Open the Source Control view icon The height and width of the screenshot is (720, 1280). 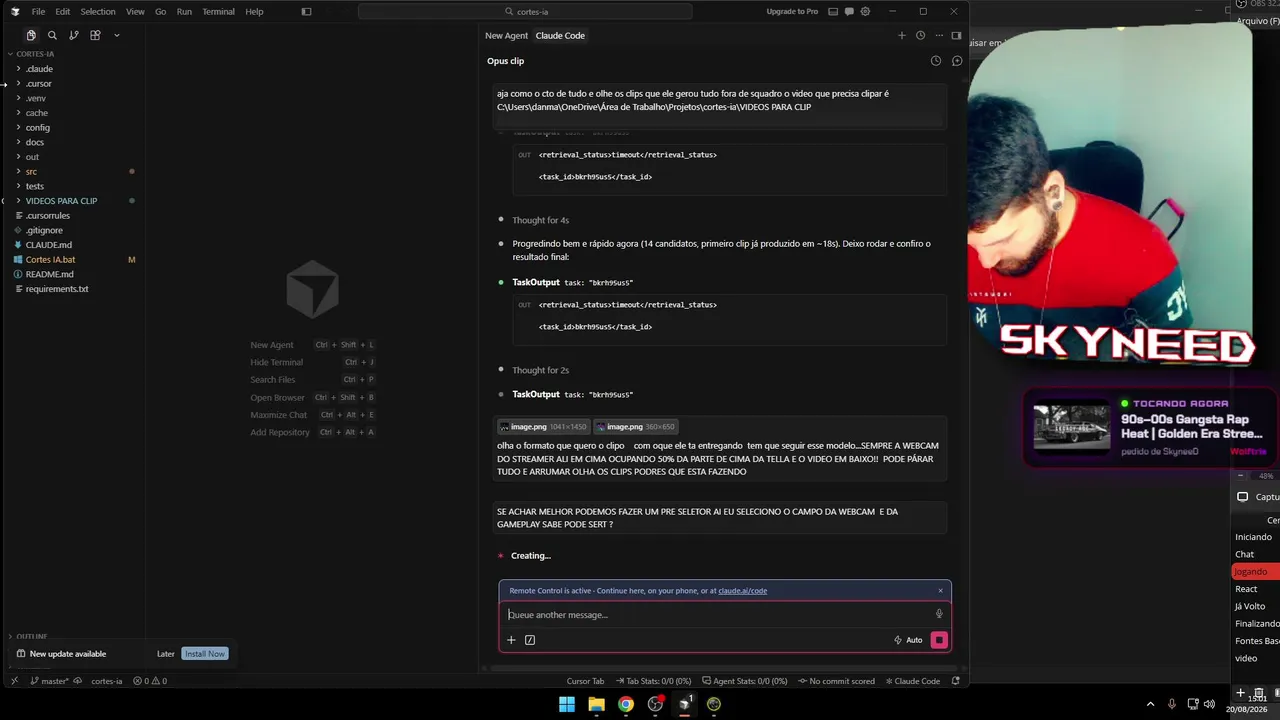pos(74,35)
